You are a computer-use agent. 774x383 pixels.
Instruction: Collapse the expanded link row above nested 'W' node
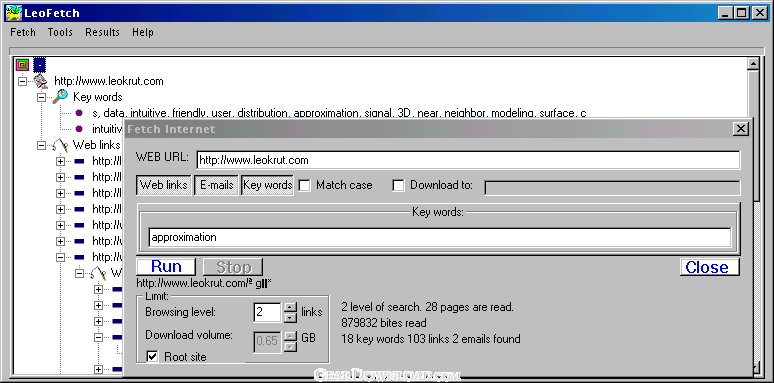pos(60,257)
